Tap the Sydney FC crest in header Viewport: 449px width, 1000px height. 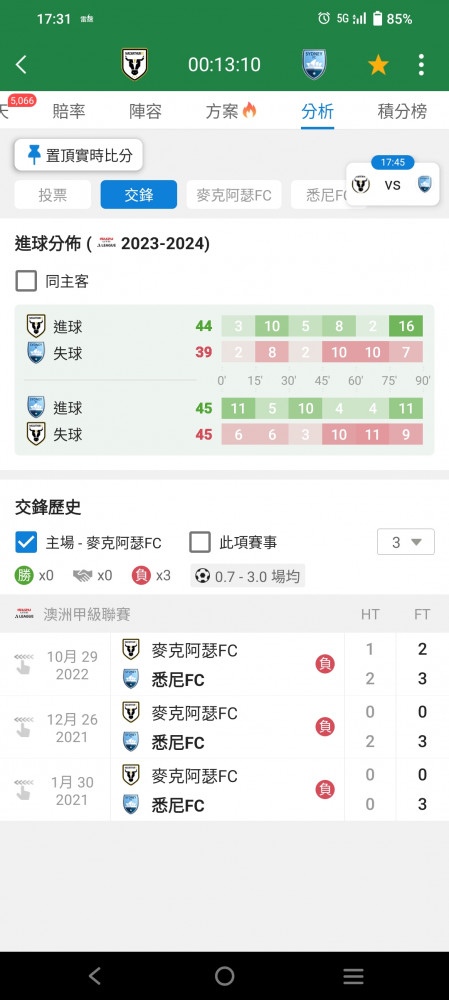[314, 64]
